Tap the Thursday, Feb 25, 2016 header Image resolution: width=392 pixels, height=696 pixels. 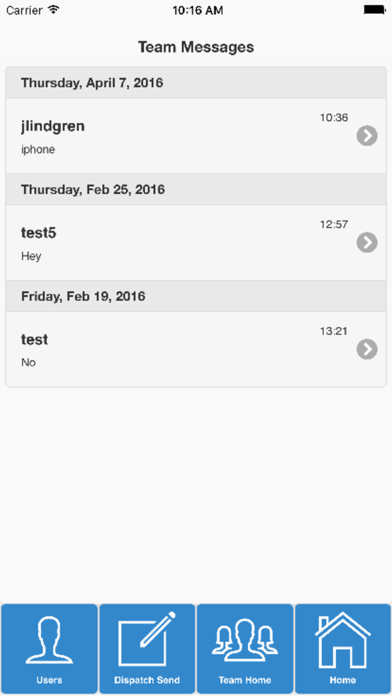coord(196,190)
